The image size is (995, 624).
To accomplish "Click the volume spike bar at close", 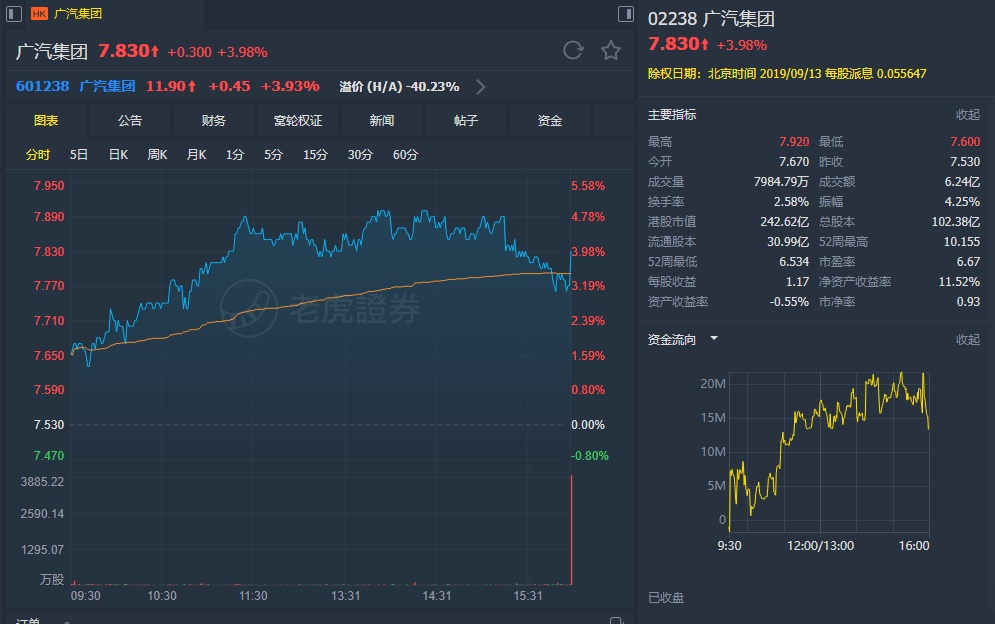I will click(571, 529).
